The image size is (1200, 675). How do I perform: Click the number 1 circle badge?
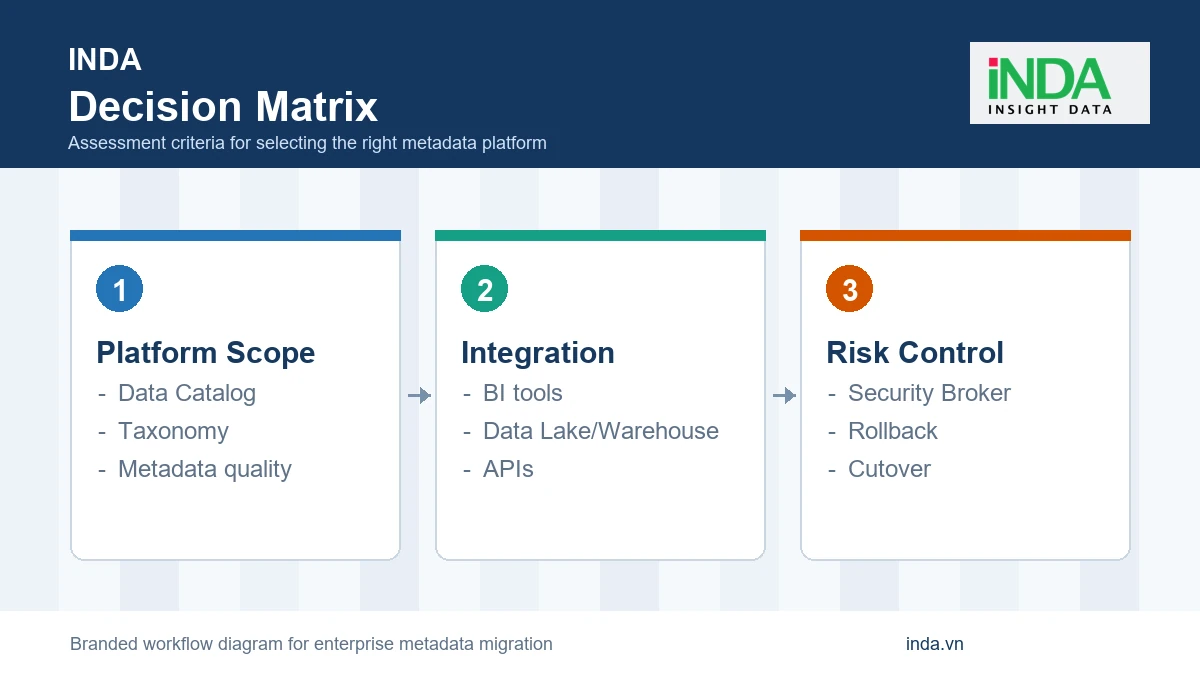120,290
